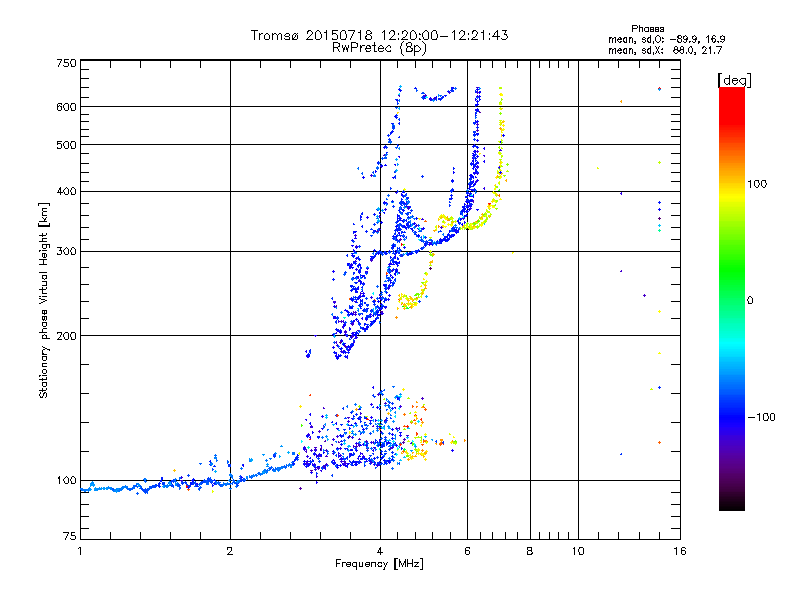Viewport: 800px width, 600px height.
Task: Click the Frequency [MHz] axis label
Action: tap(379, 564)
